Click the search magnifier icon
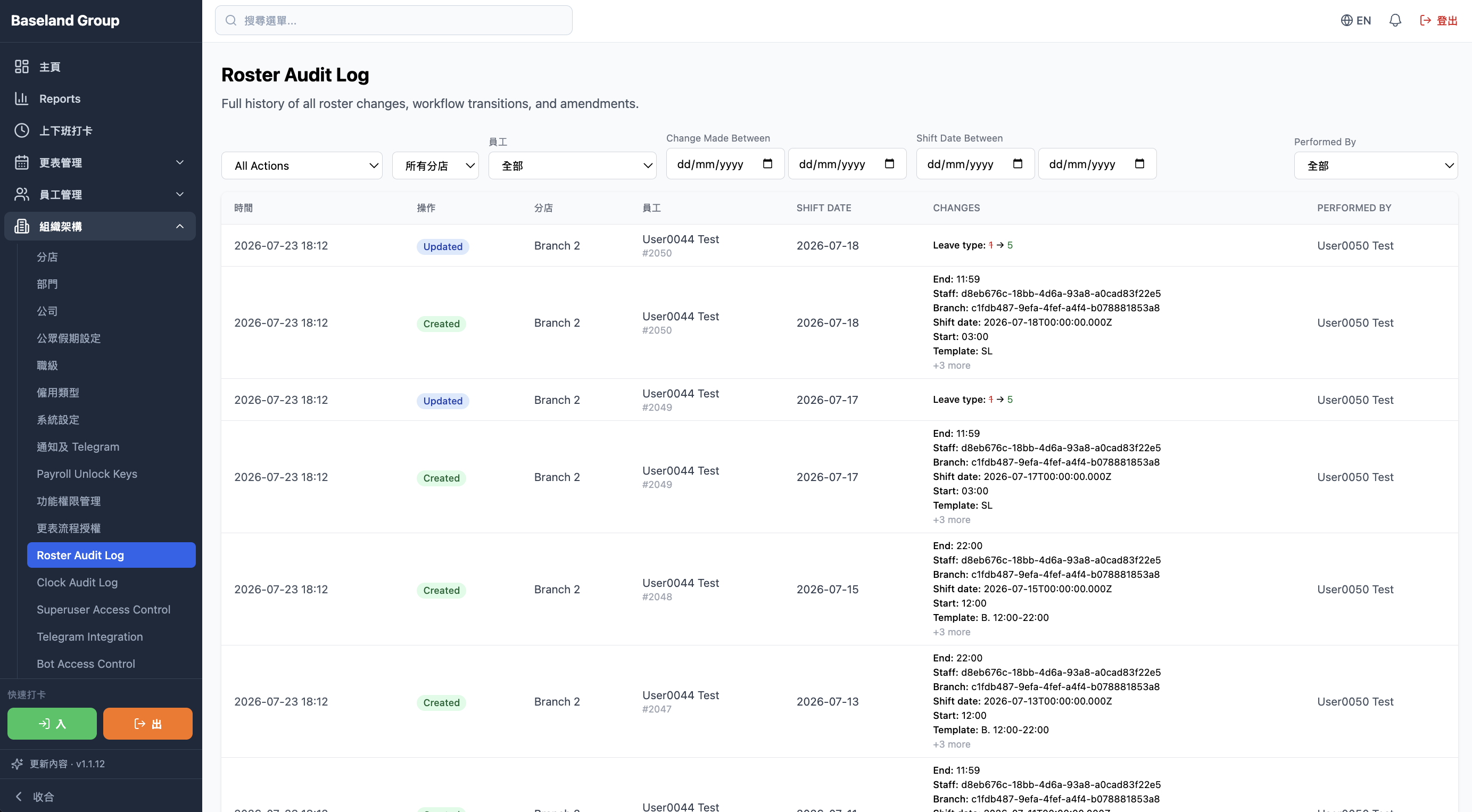 231,21
